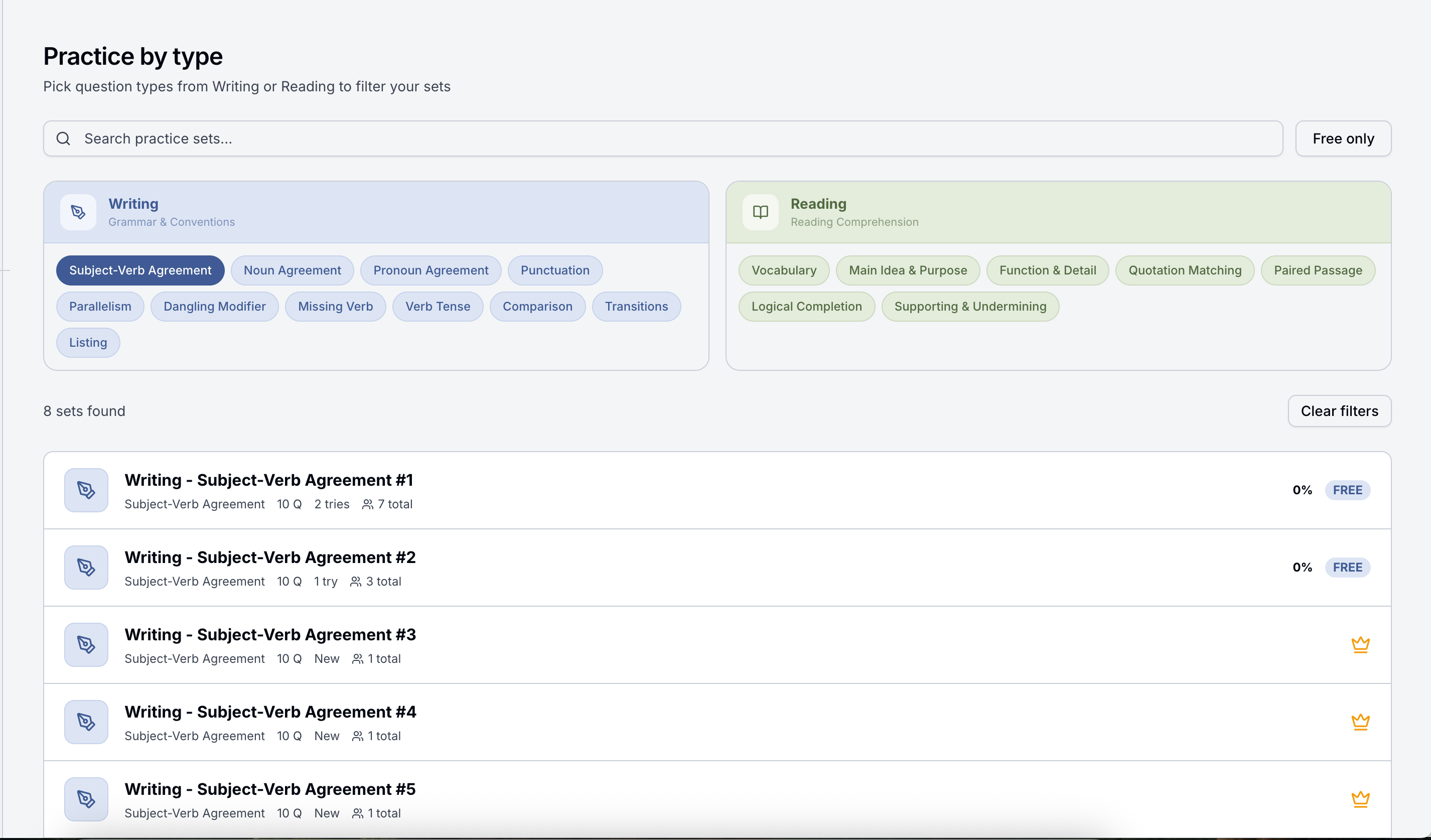Select the Vocabulary reading filter chip
This screenshot has height=840, width=1431.
(783, 270)
